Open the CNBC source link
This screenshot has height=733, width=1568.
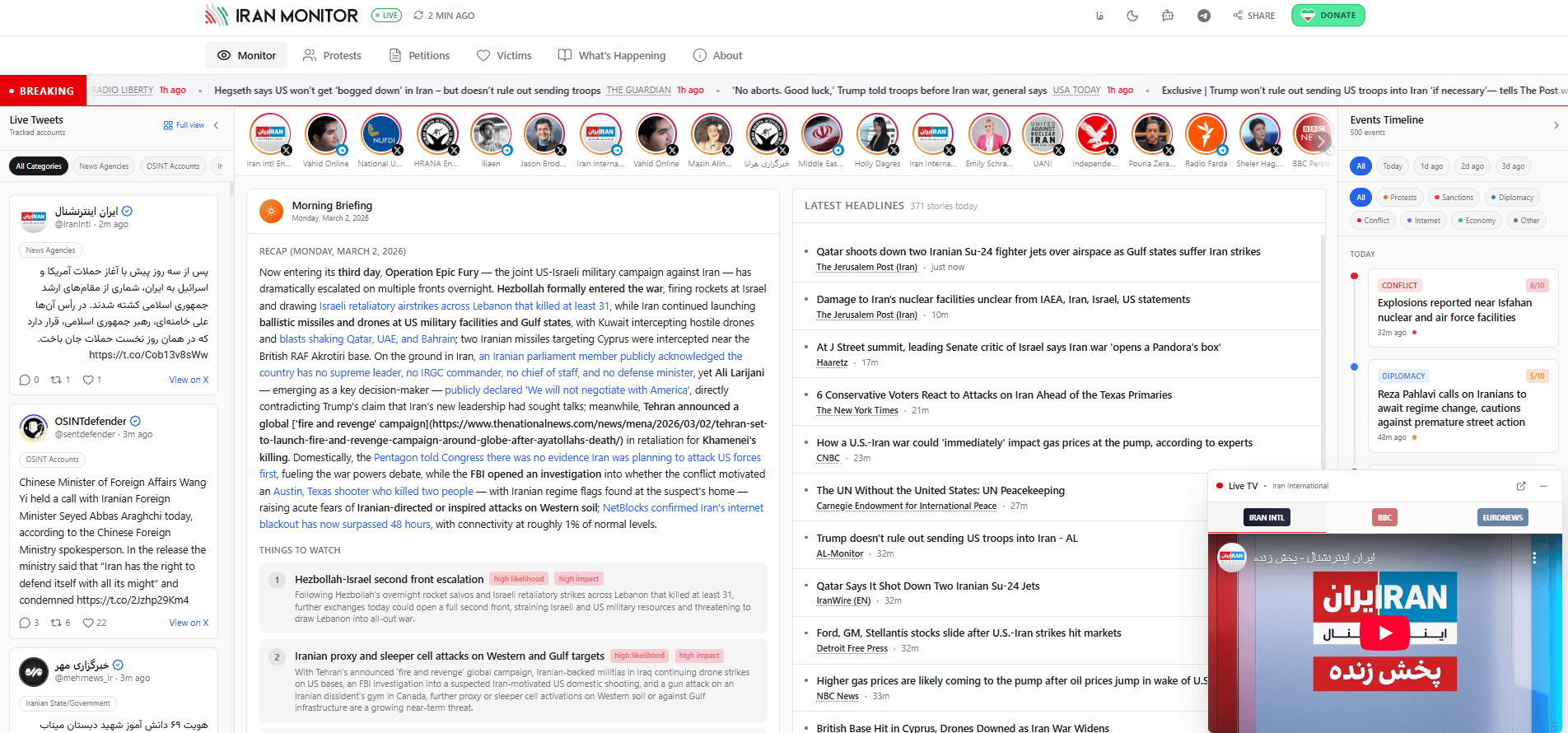tap(828, 458)
